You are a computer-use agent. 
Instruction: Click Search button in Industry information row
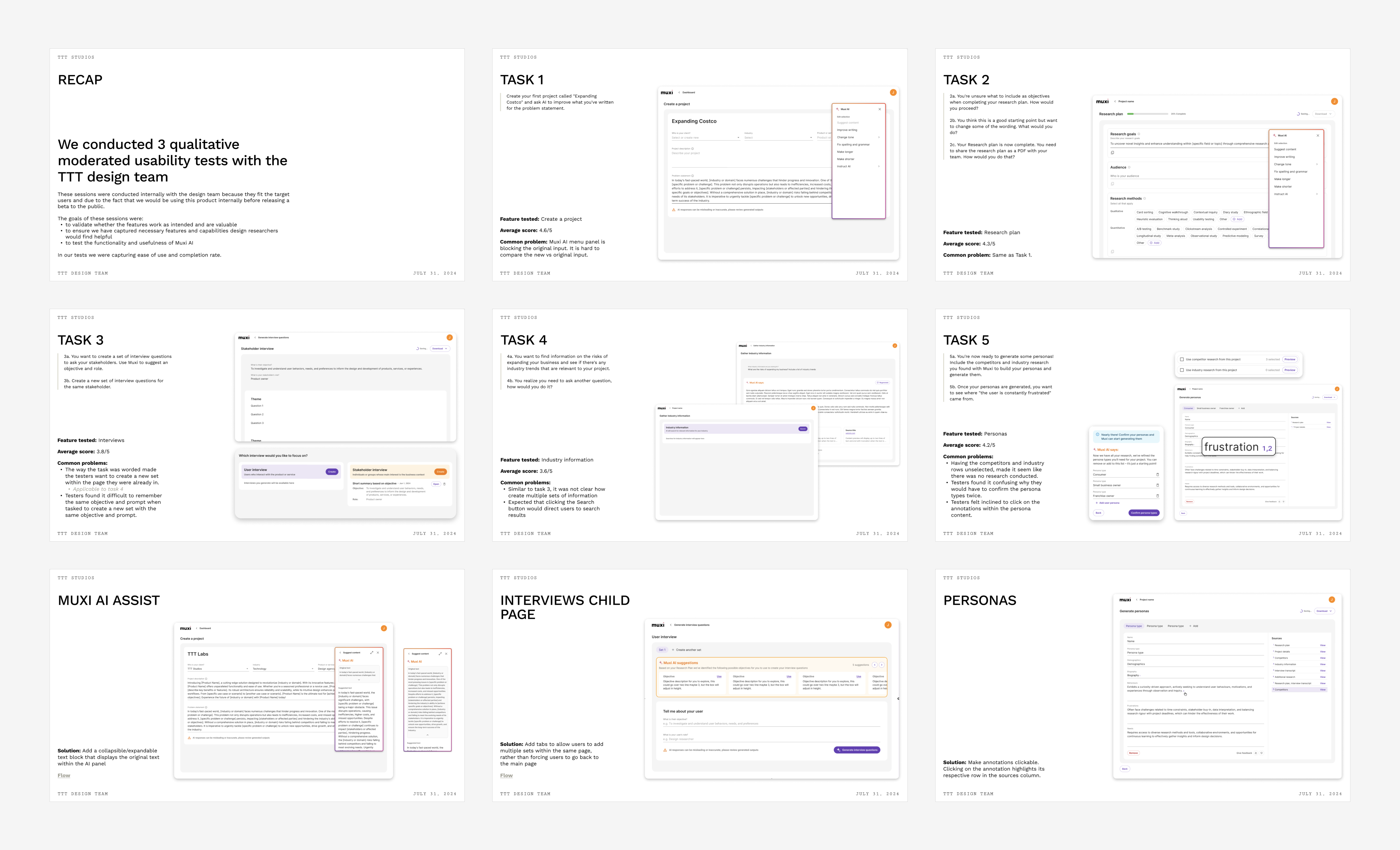(802, 429)
